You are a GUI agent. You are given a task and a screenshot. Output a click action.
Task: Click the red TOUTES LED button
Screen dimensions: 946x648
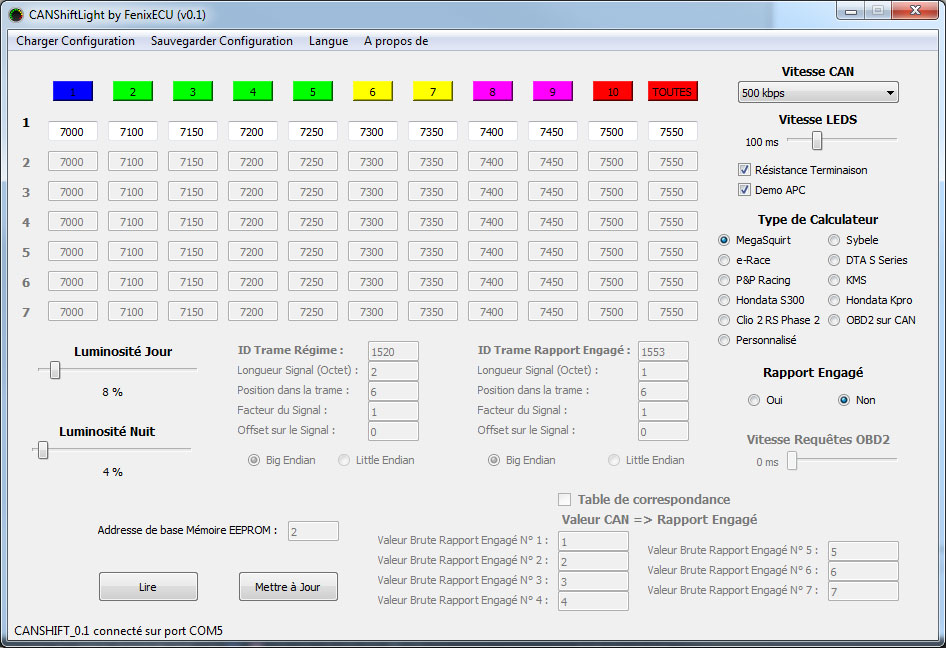672,91
